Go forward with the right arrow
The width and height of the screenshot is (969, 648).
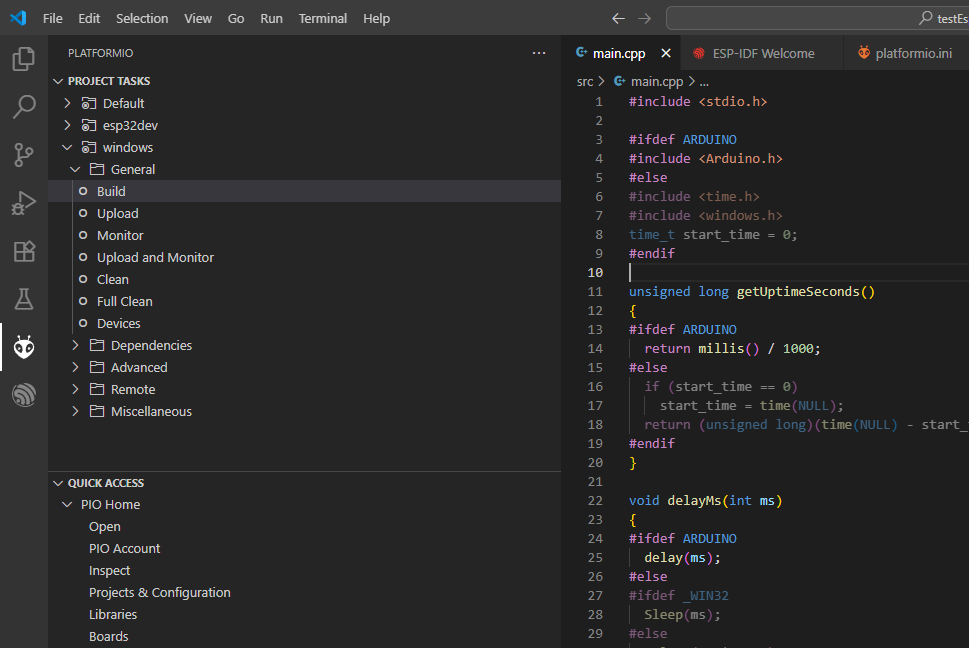tap(645, 19)
